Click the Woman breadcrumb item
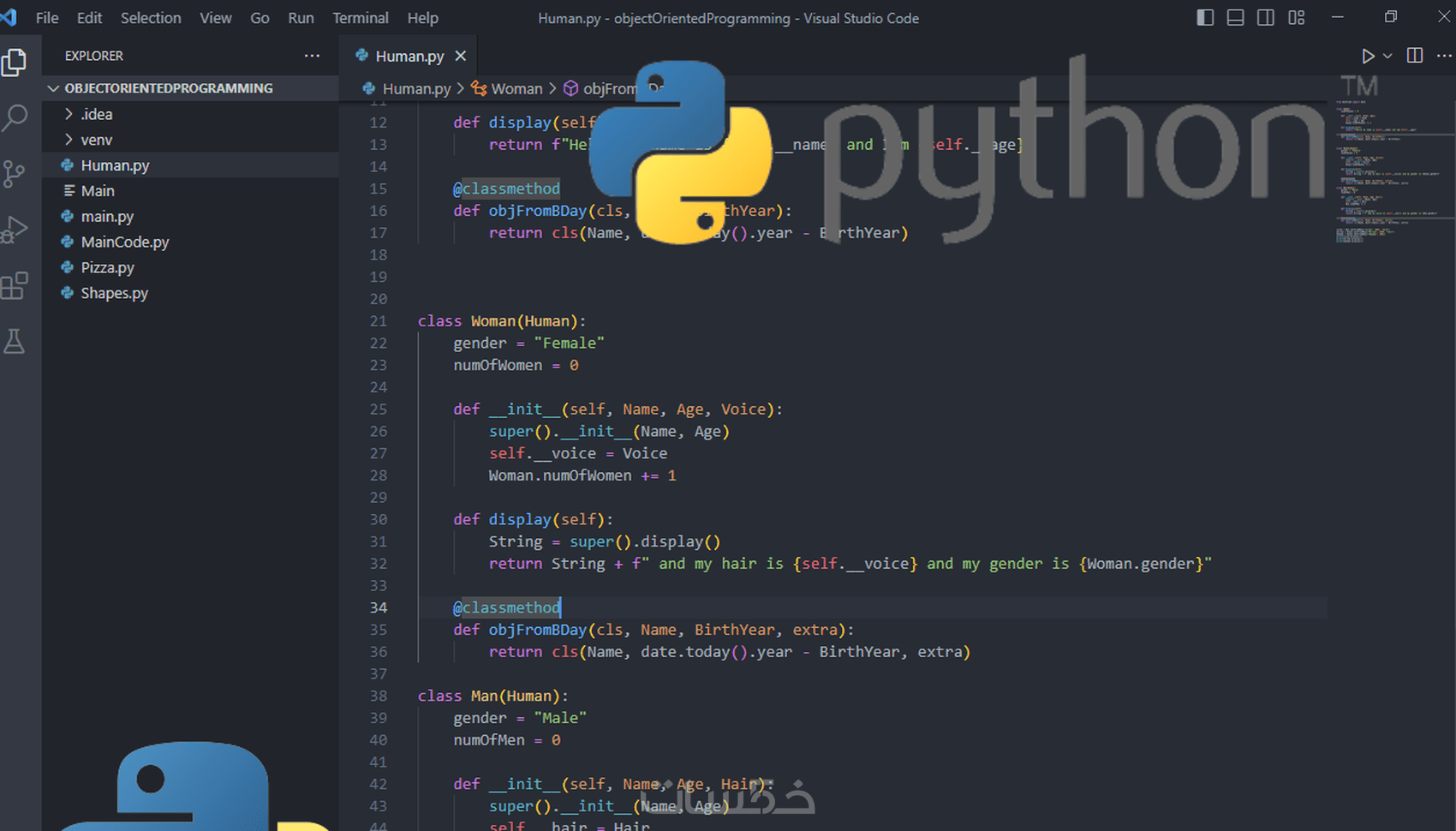The image size is (1456, 831). tap(517, 87)
